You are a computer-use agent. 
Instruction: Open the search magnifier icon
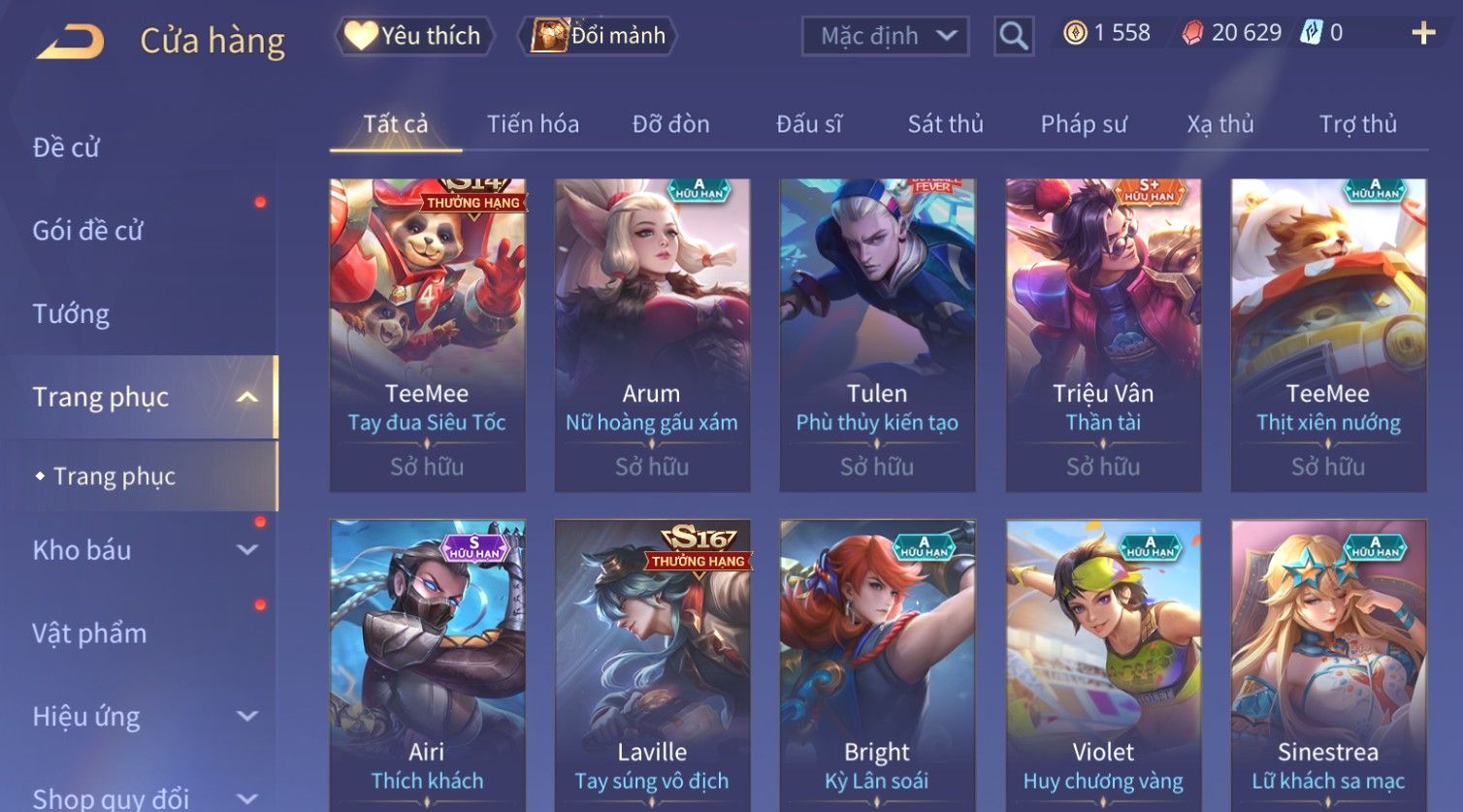point(1013,36)
